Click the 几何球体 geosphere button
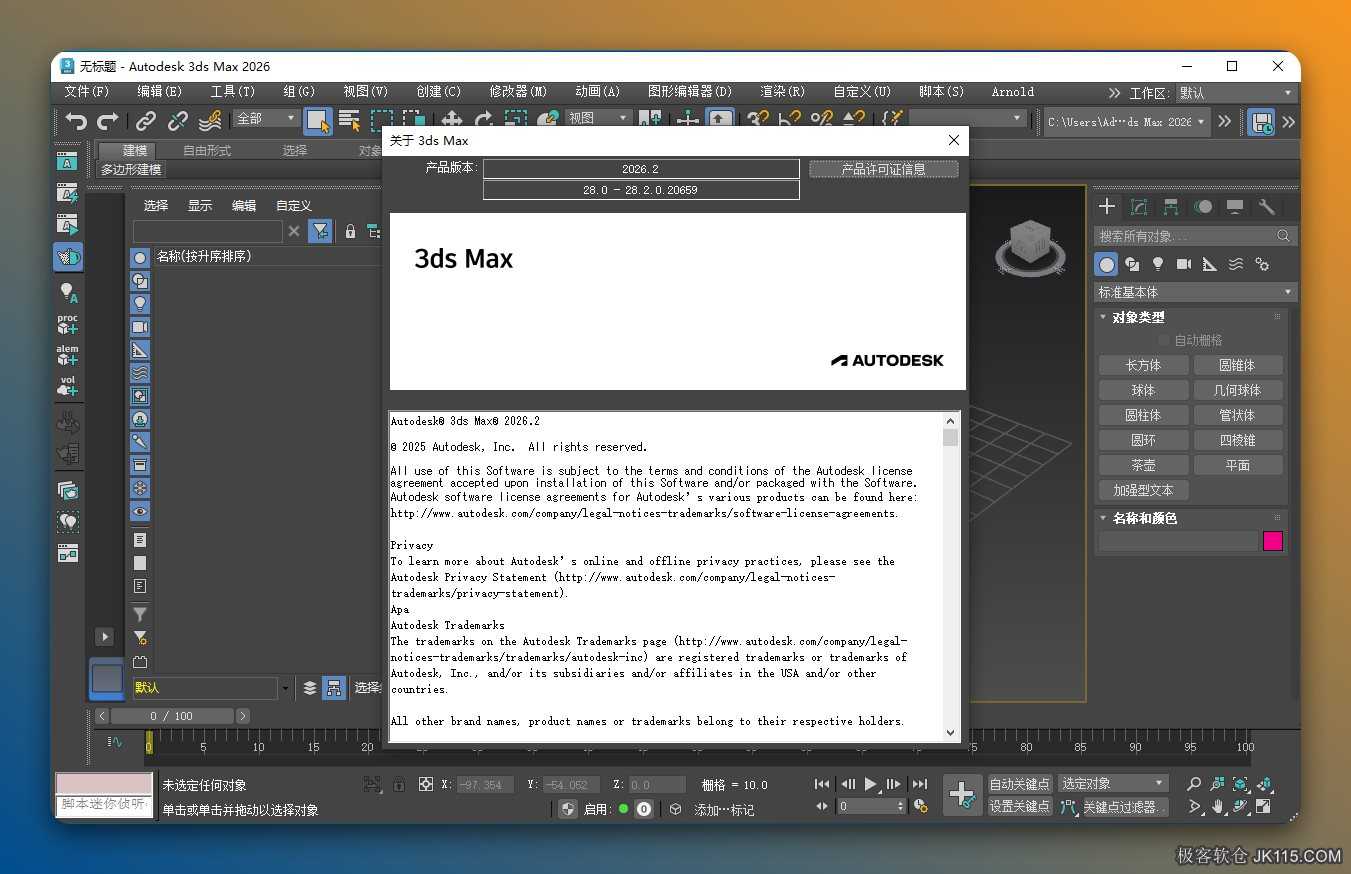 1237,390
